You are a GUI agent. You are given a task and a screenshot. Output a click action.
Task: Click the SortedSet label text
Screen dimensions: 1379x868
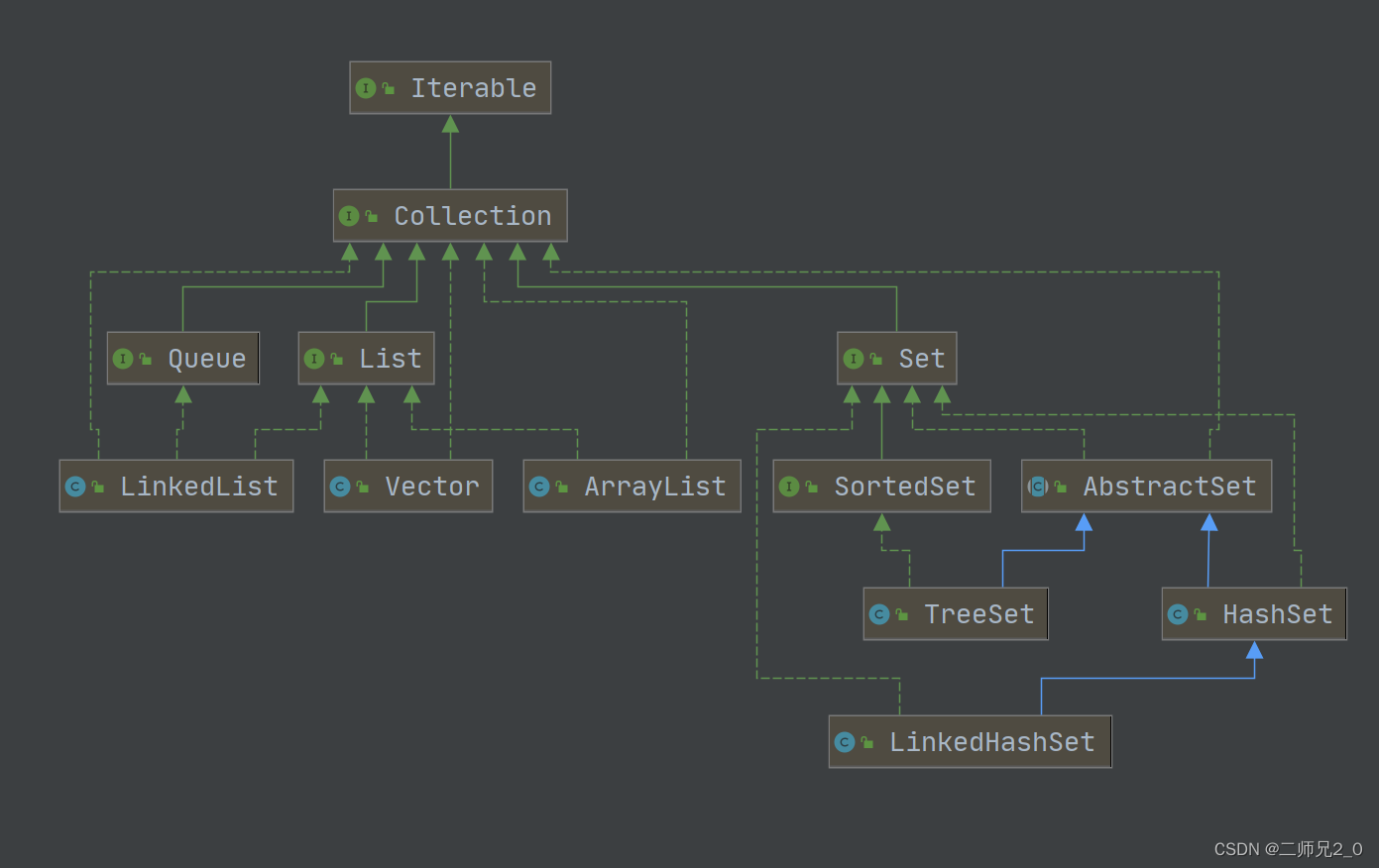click(905, 487)
